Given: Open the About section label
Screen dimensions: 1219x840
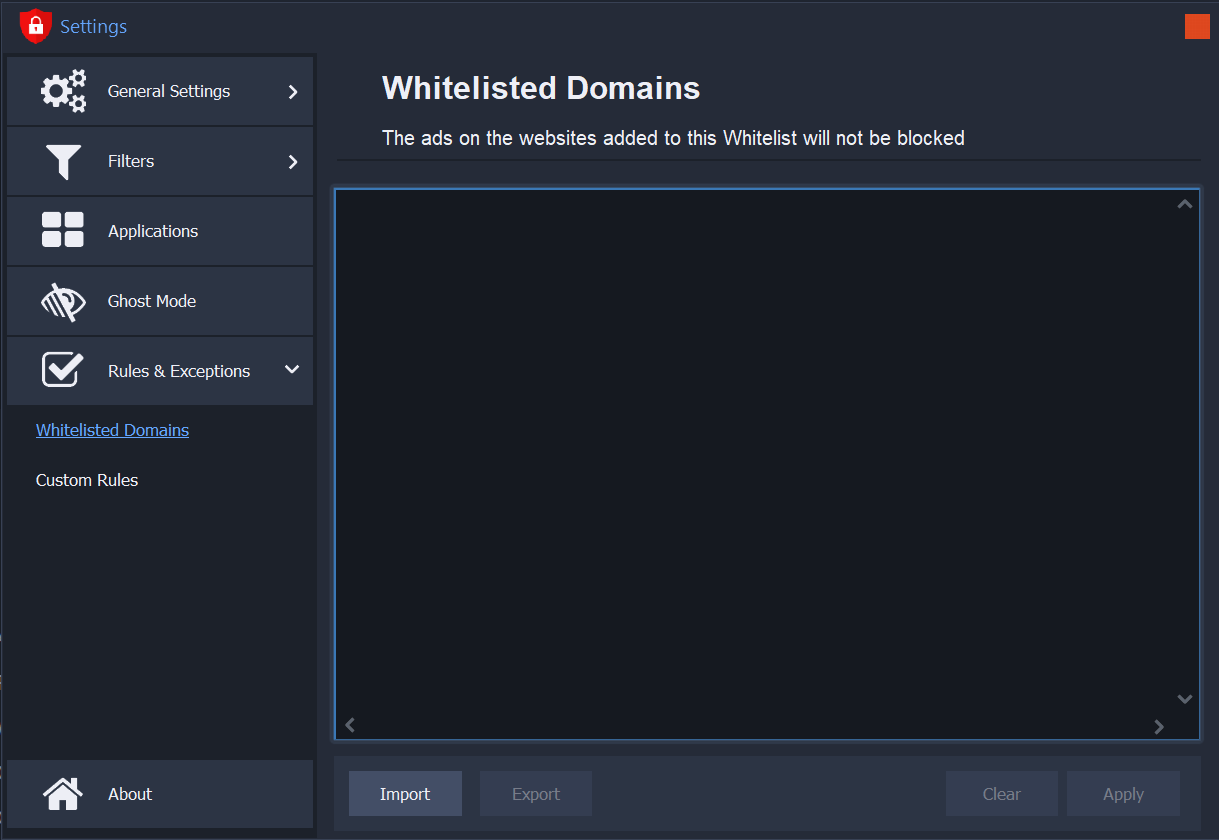Looking at the screenshot, I should (130, 794).
